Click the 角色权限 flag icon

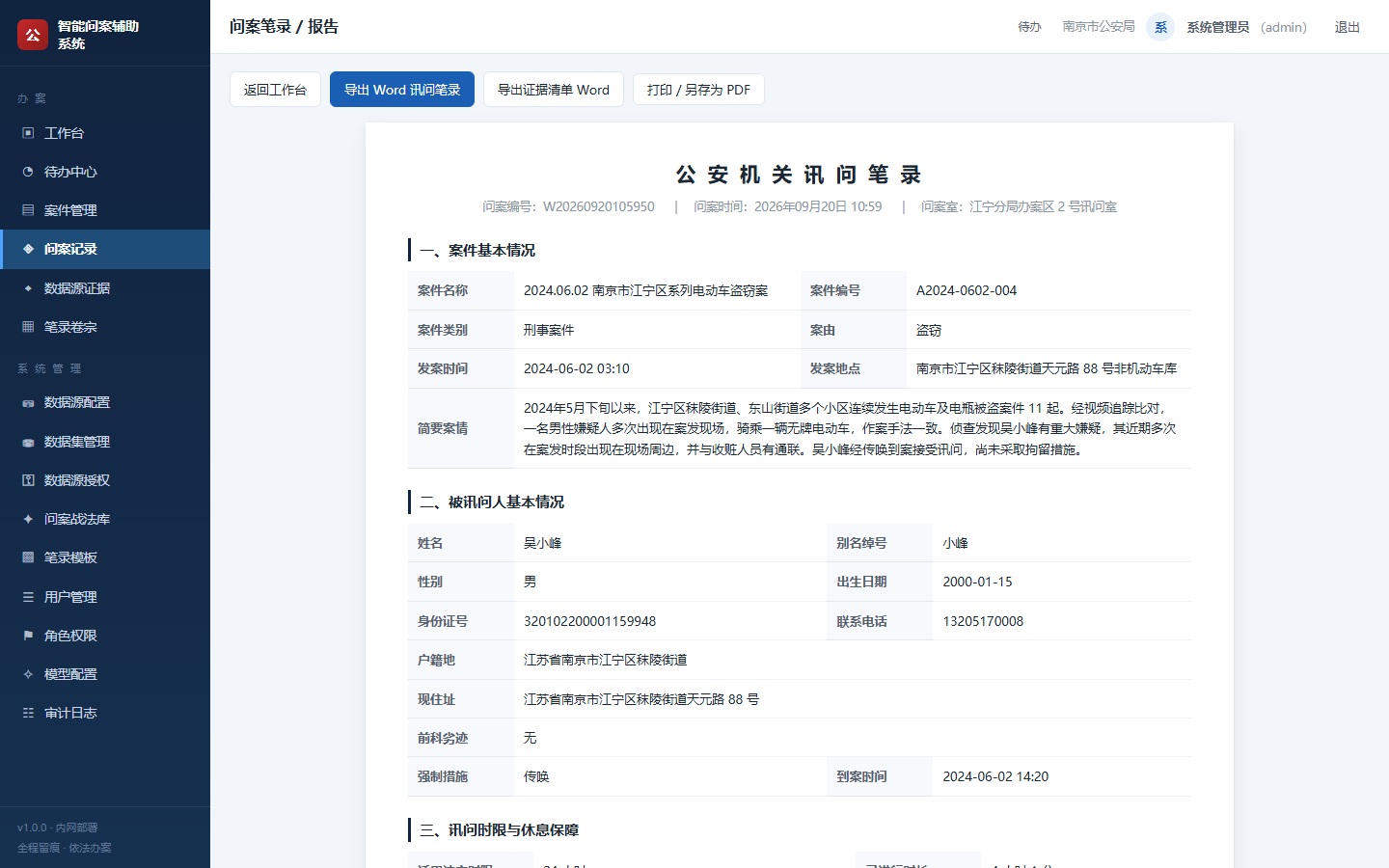click(28, 636)
